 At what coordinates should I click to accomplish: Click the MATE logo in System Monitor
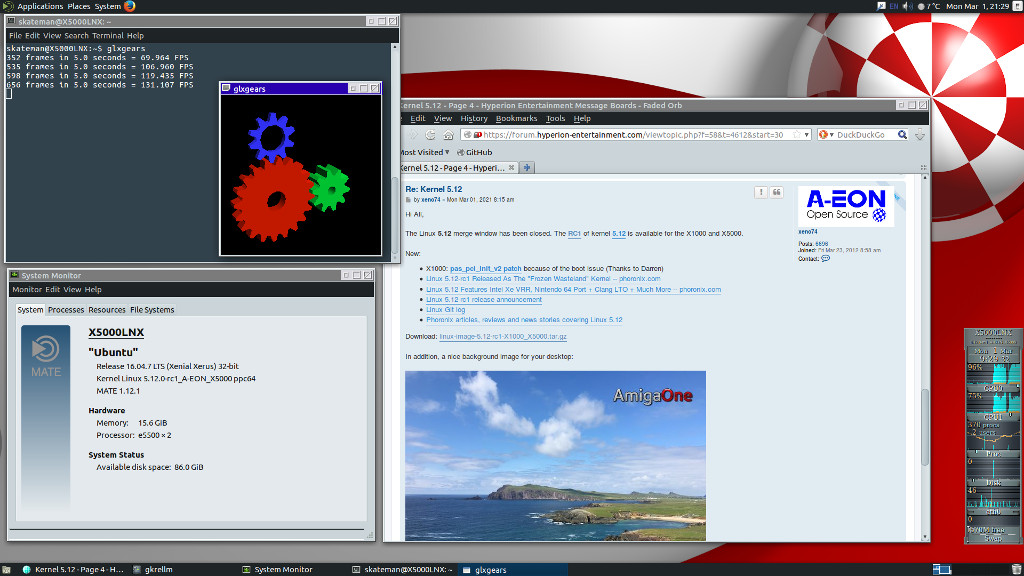[x=45, y=355]
